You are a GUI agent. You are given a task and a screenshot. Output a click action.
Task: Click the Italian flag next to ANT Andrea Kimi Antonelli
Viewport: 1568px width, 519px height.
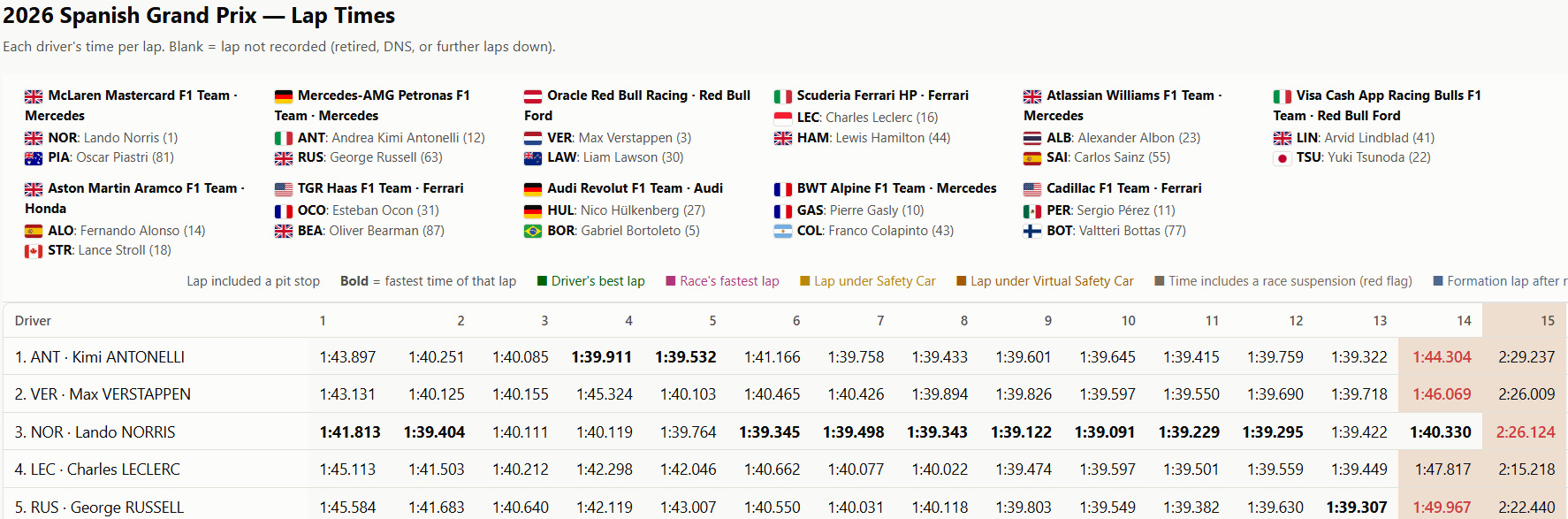pos(284,139)
